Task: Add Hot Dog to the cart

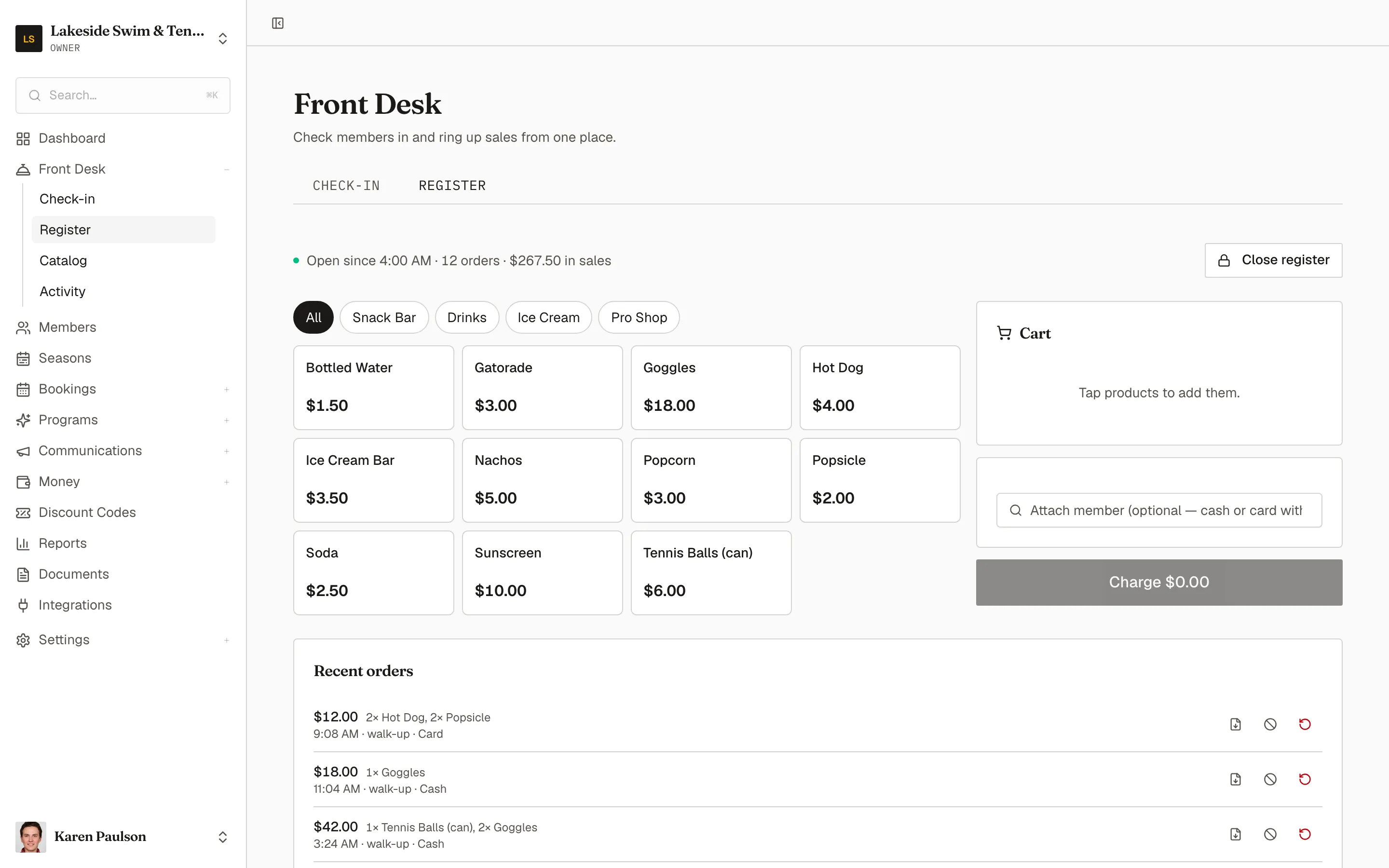Action: pyautogui.click(x=880, y=388)
